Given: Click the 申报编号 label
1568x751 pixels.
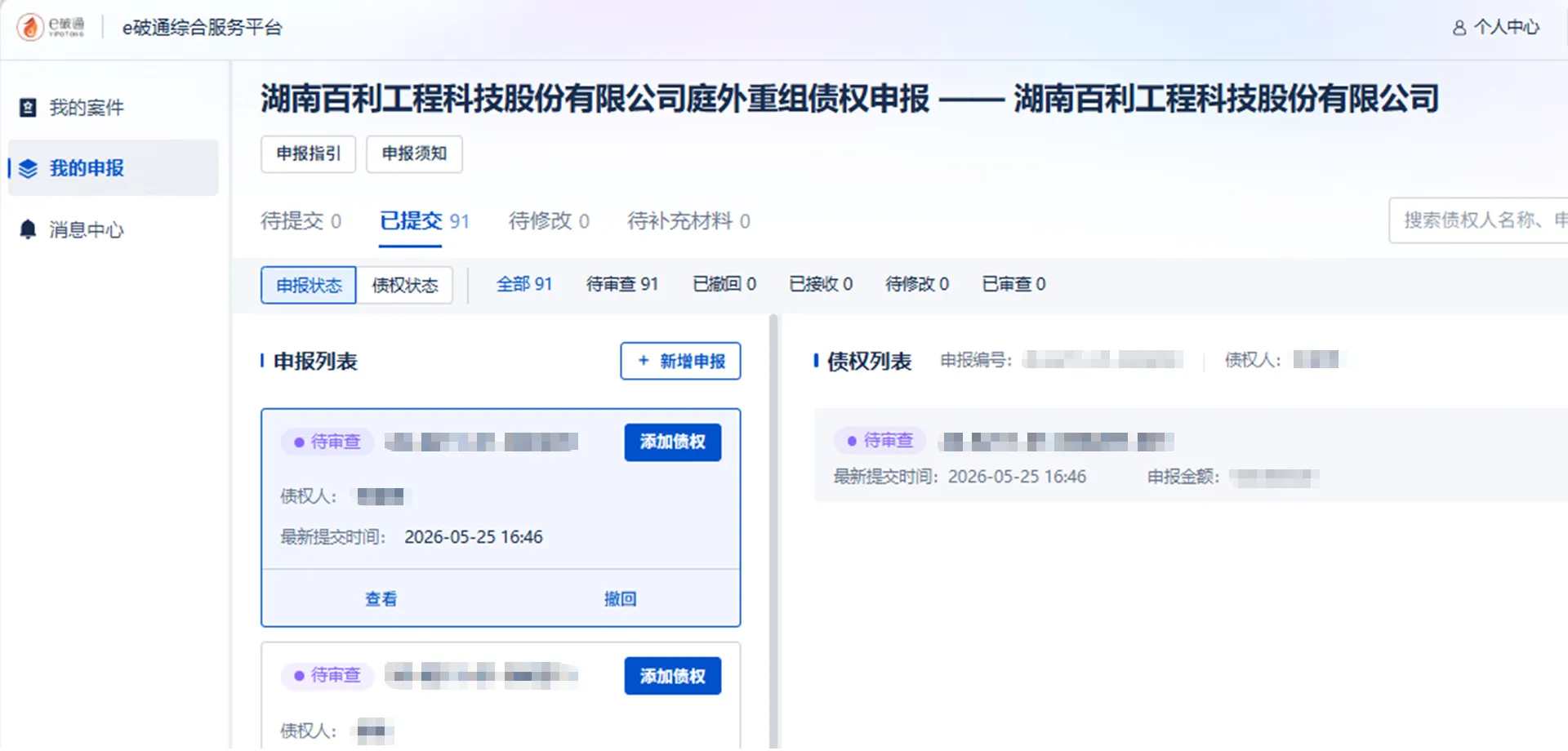Looking at the screenshot, I should (x=976, y=360).
